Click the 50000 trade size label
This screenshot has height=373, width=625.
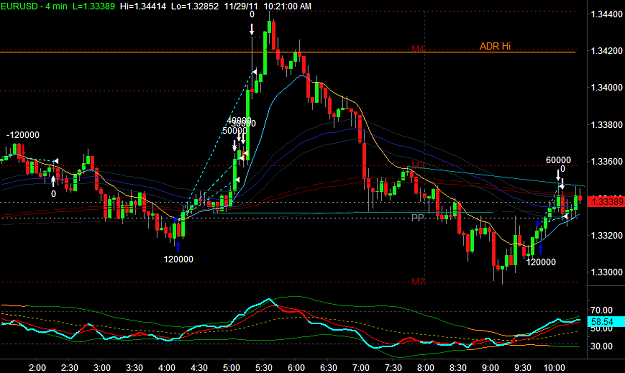point(235,131)
